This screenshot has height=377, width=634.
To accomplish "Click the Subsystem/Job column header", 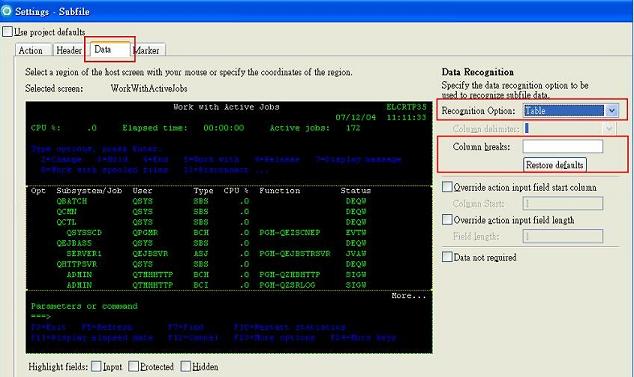I will [x=89, y=191].
